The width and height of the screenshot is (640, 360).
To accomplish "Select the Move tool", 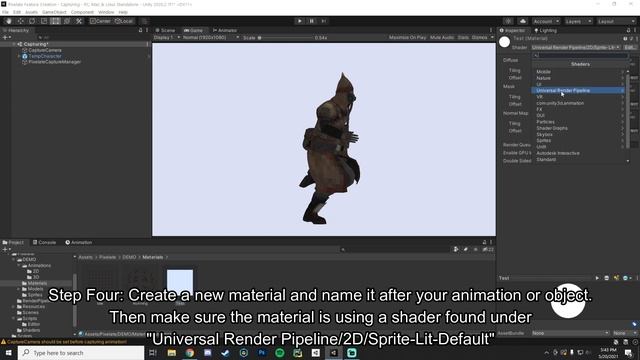I will pos(20,21).
